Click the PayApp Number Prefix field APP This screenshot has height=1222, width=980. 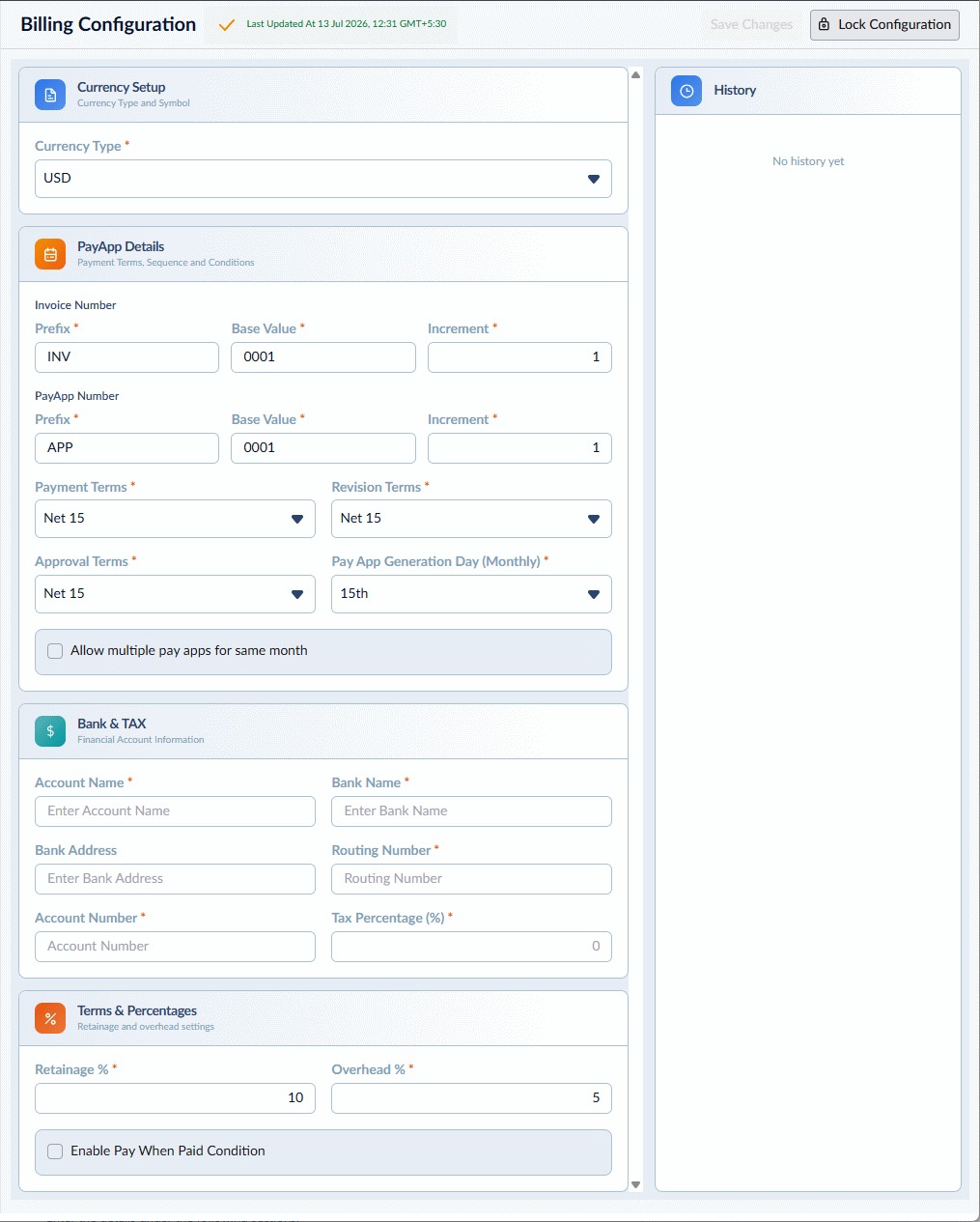point(126,448)
